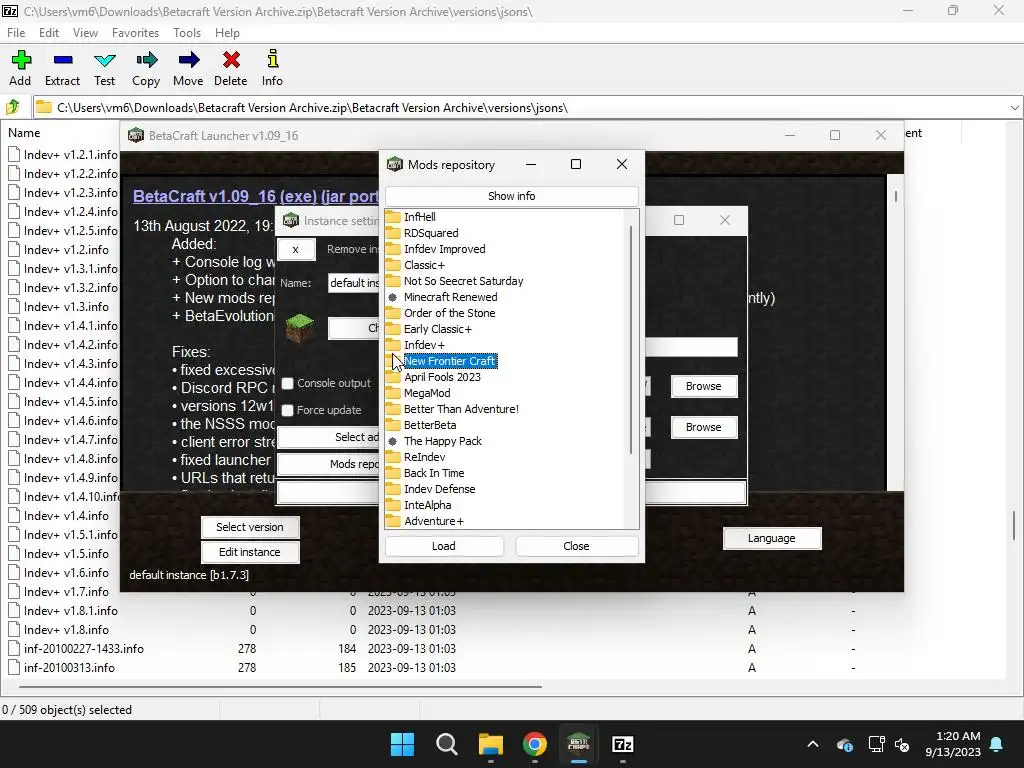This screenshot has height=768, width=1024.
Task: Open File Explorer from taskbar
Action: tap(490, 744)
